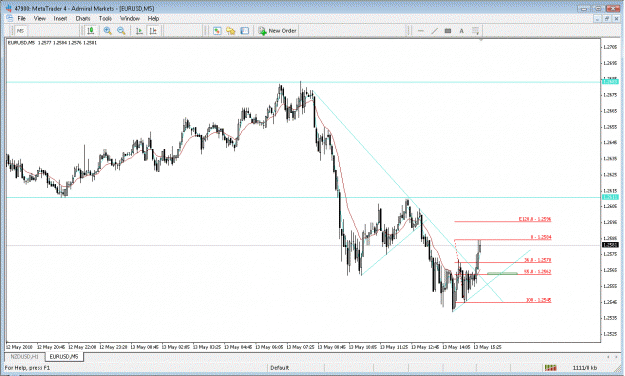The width and height of the screenshot is (625, 376).
Task: Click the '13 May 10:05' time axis label
Action: [363, 347]
